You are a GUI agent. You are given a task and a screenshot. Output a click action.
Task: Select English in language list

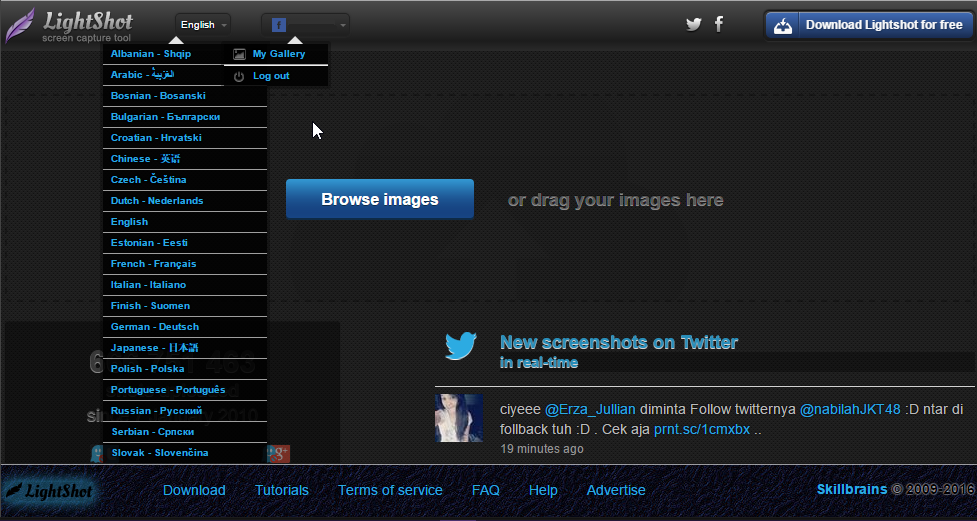click(x=185, y=222)
